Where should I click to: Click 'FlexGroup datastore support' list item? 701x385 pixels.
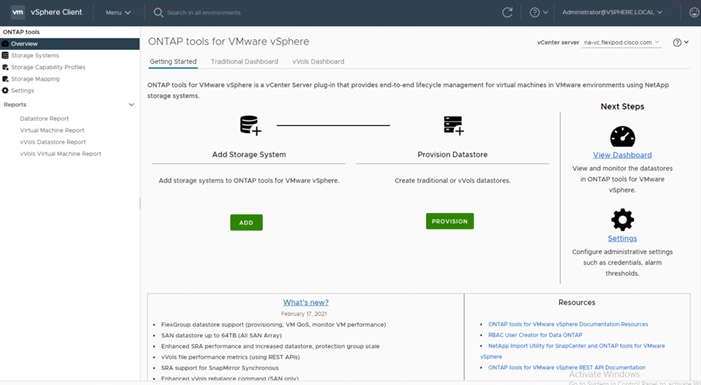pos(274,325)
